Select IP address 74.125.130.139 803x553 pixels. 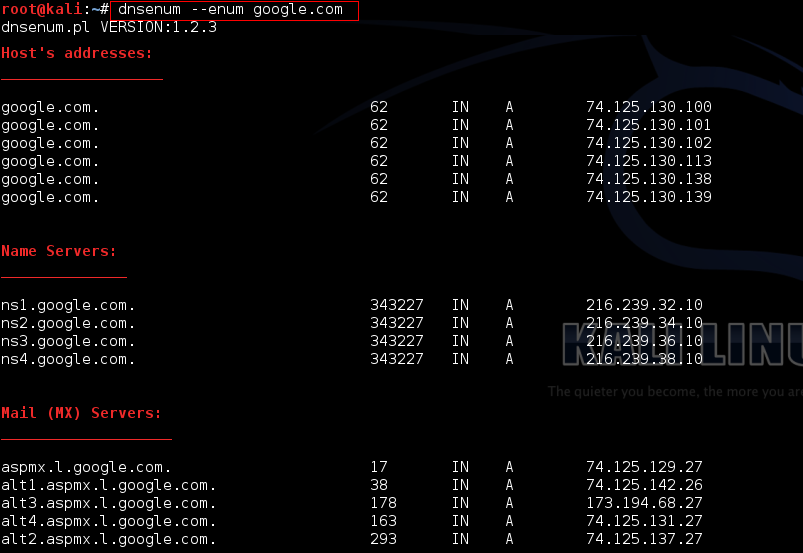click(648, 197)
